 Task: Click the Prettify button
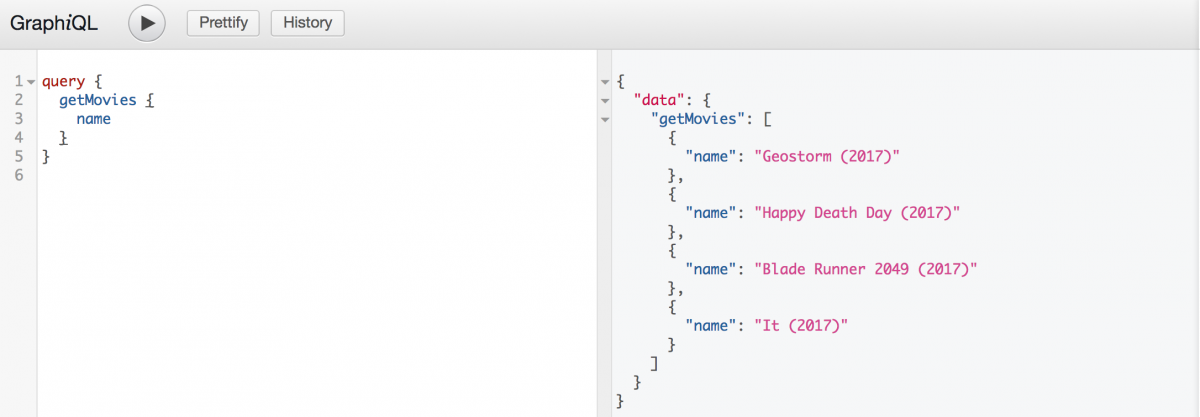[223, 23]
